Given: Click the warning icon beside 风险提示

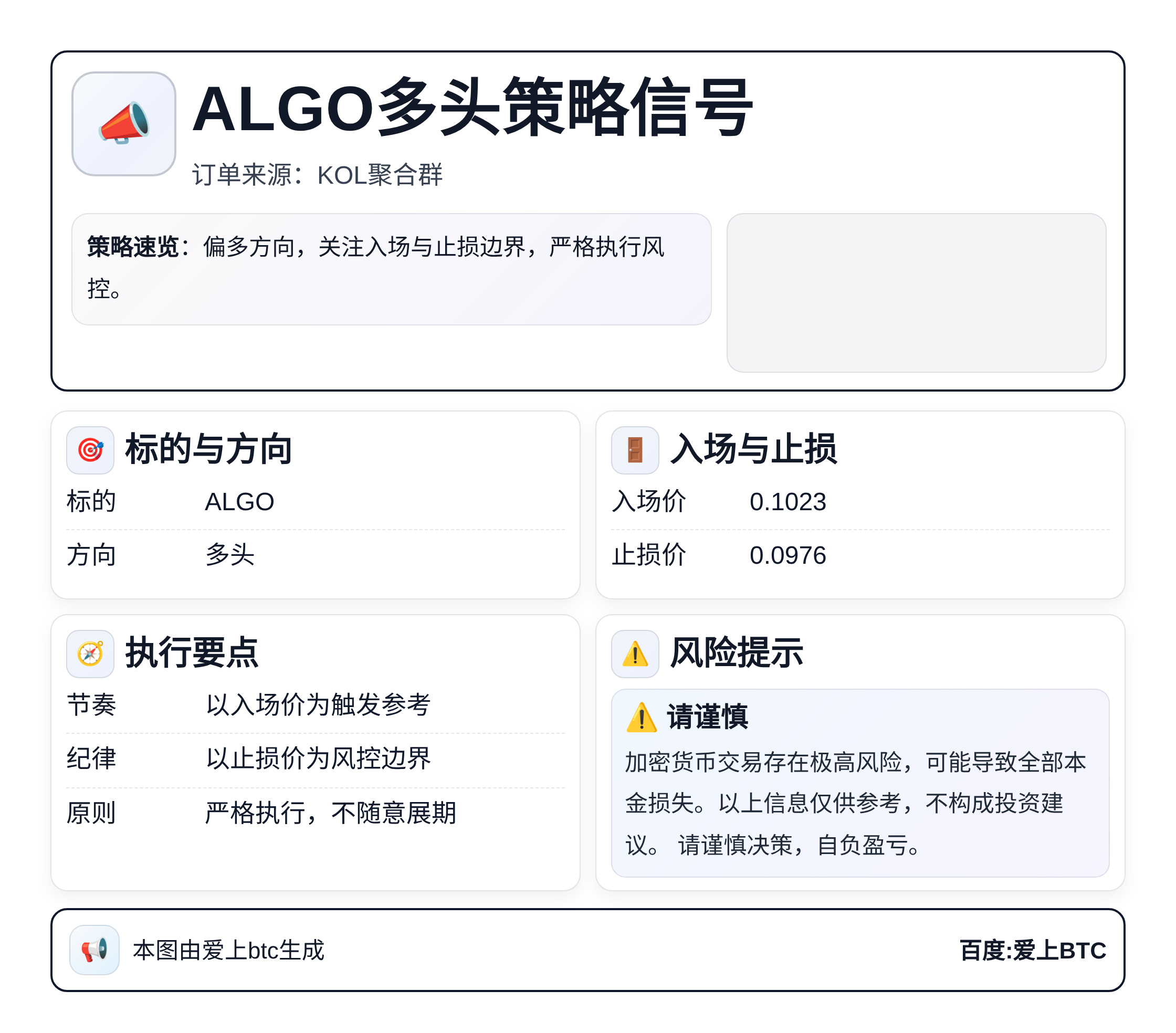Looking at the screenshot, I should pos(635,653).
